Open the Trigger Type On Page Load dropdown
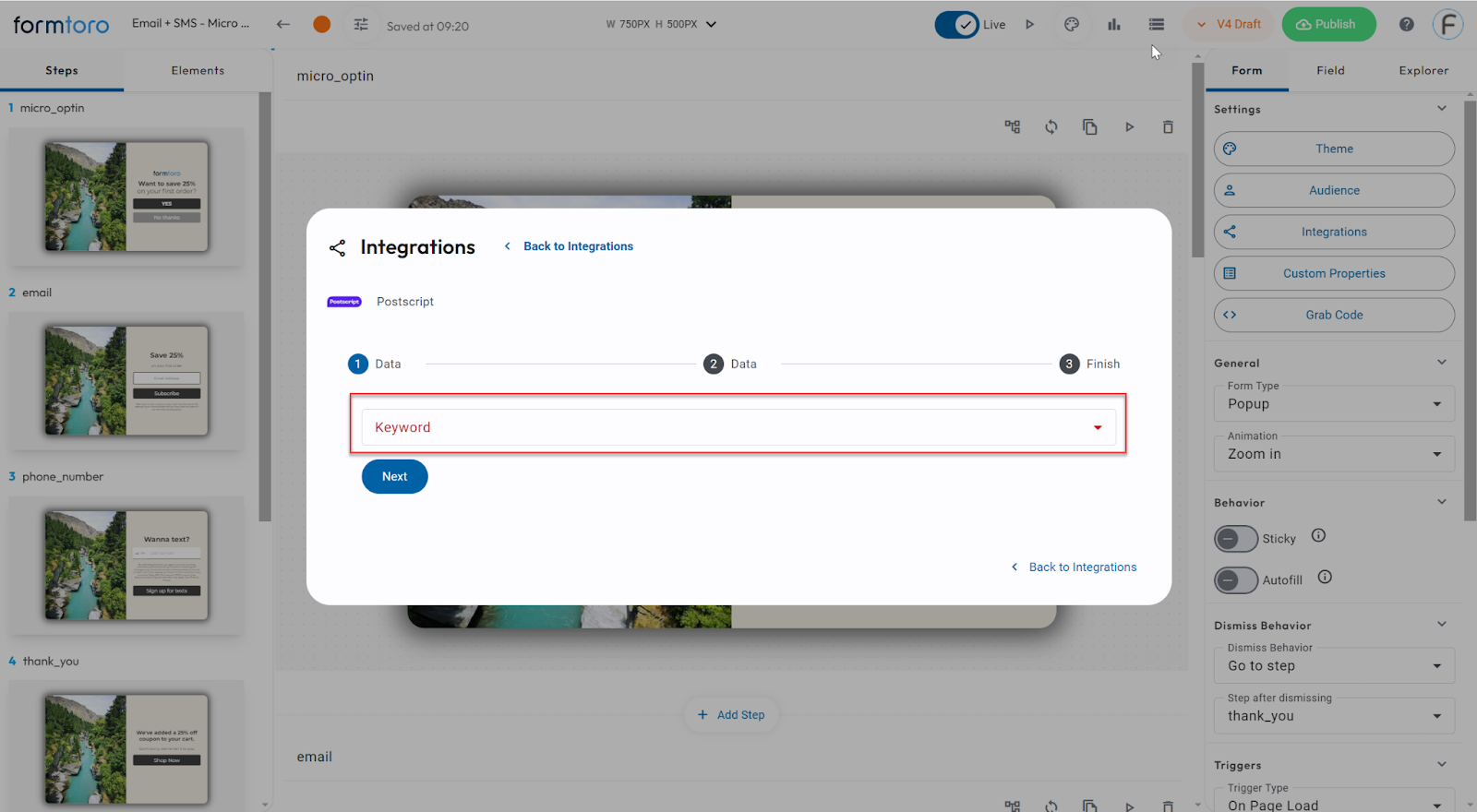The width and height of the screenshot is (1477, 812). (1334, 800)
